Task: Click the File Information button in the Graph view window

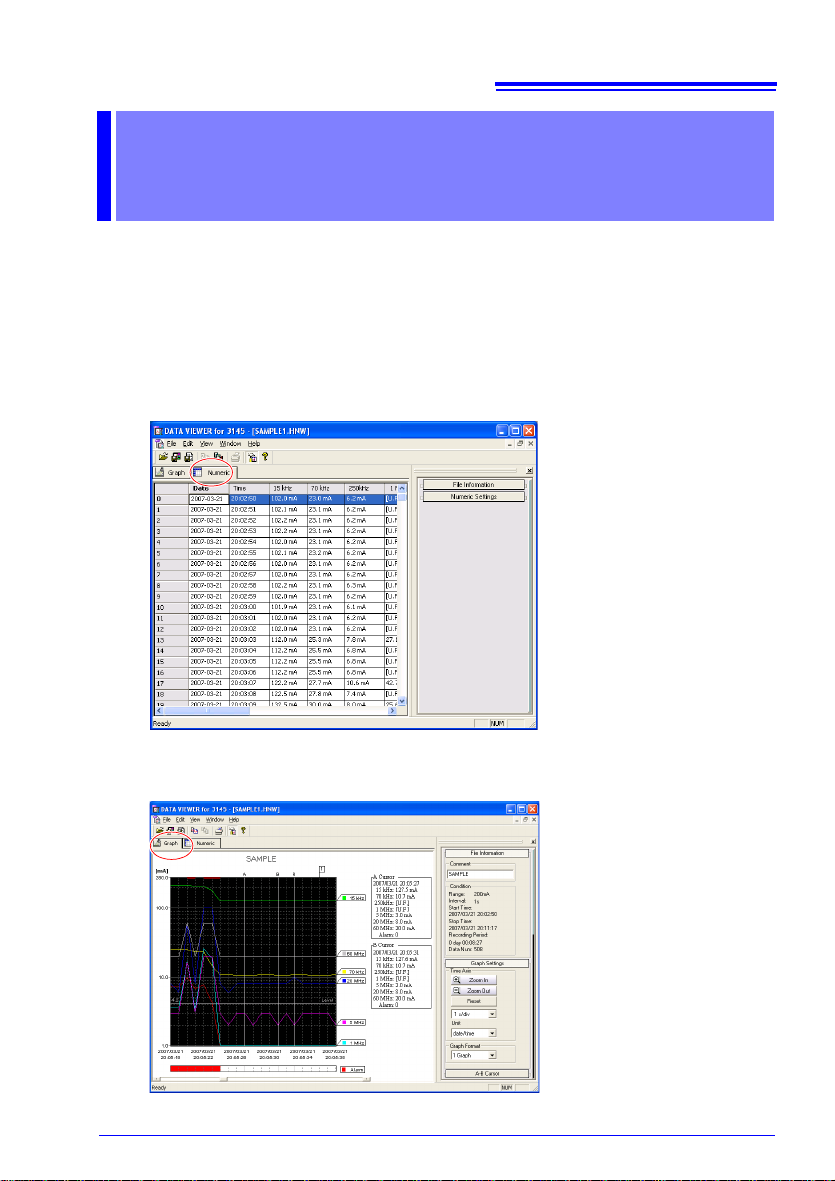Action: (486, 853)
